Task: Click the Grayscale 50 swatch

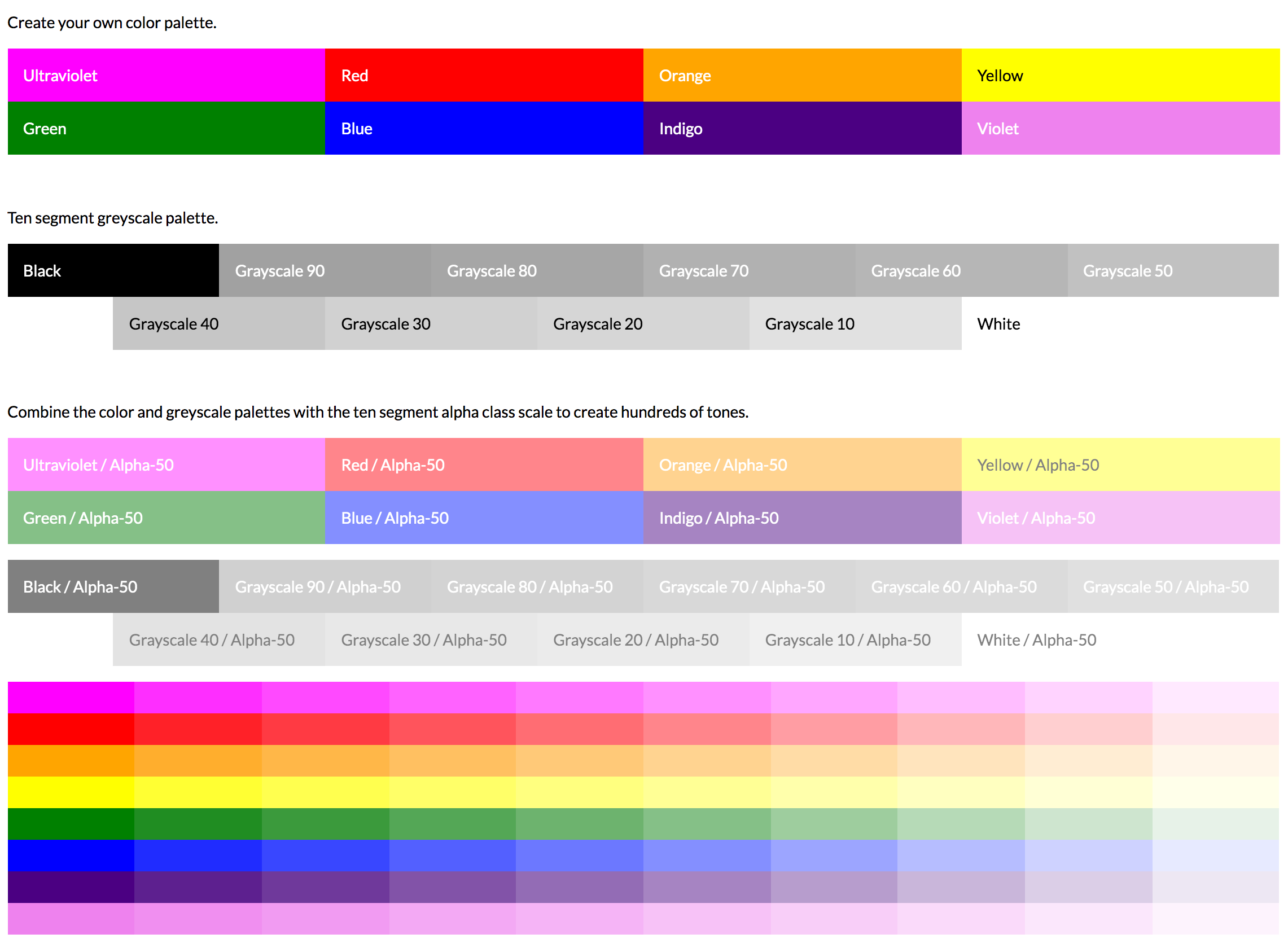Action: point(1173,270)
